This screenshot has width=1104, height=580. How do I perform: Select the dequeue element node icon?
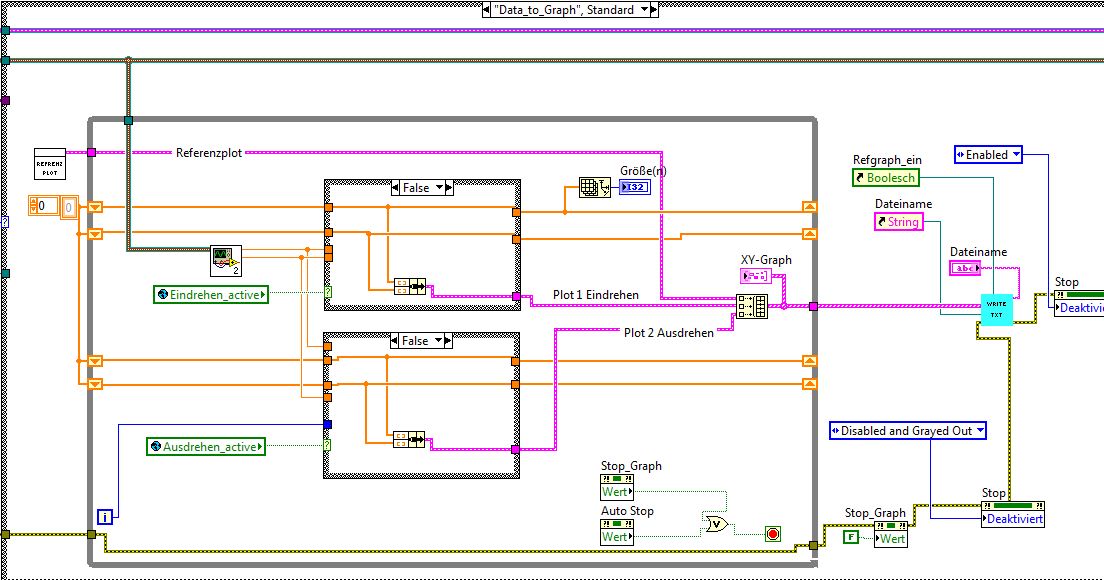pos(226,260)
